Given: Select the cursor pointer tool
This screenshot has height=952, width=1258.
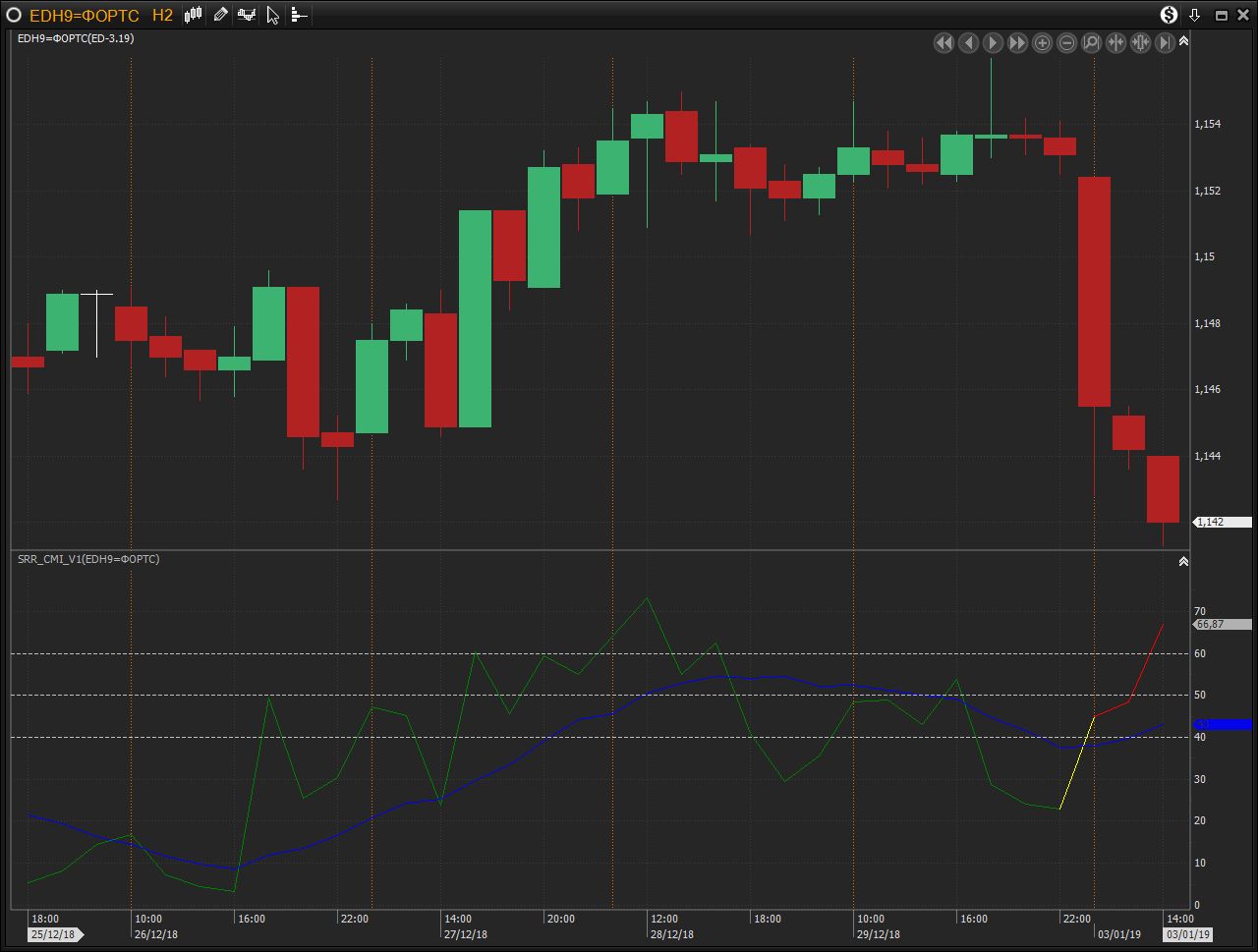Looking at the screenshot, I should click(273, 15).
